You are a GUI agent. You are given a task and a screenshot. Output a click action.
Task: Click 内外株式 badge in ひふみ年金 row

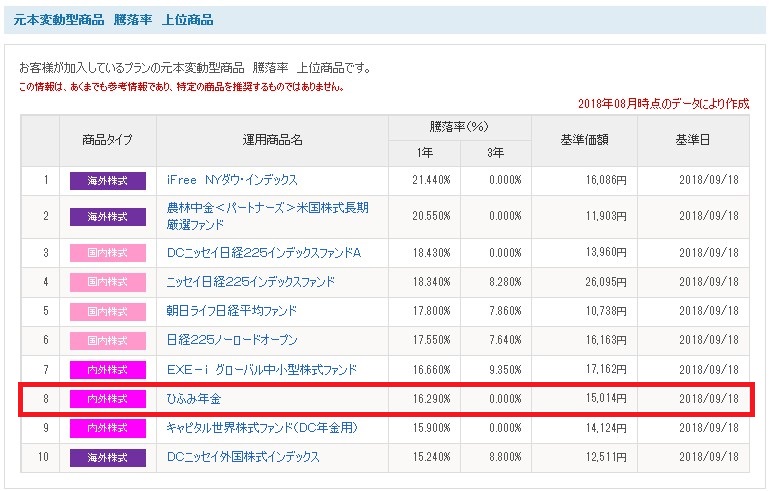tap(108, 399)
